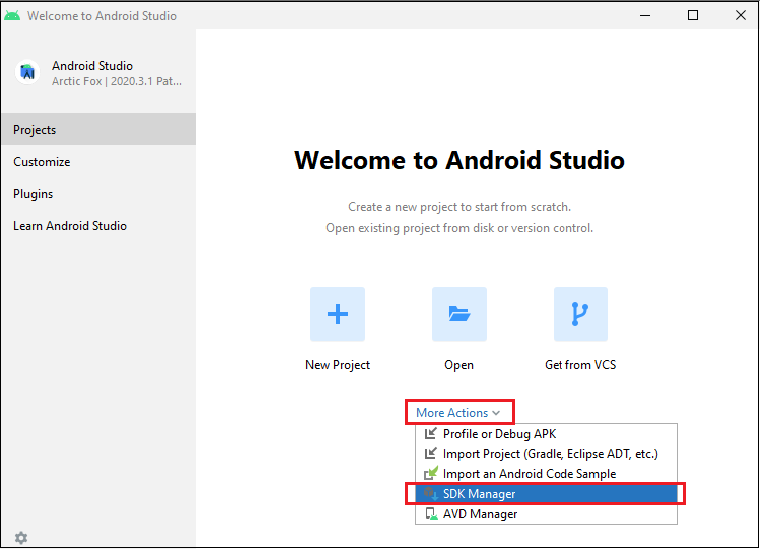Click the SDK Manager icon
The height and width of the screenshot is (549, 760).
point(430,493)
